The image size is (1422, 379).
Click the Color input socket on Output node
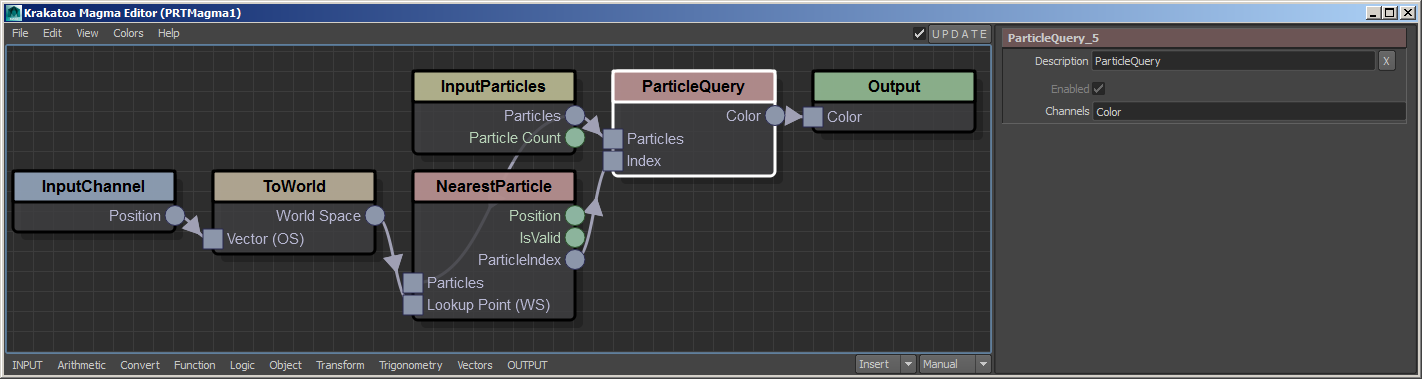point(813,117)
